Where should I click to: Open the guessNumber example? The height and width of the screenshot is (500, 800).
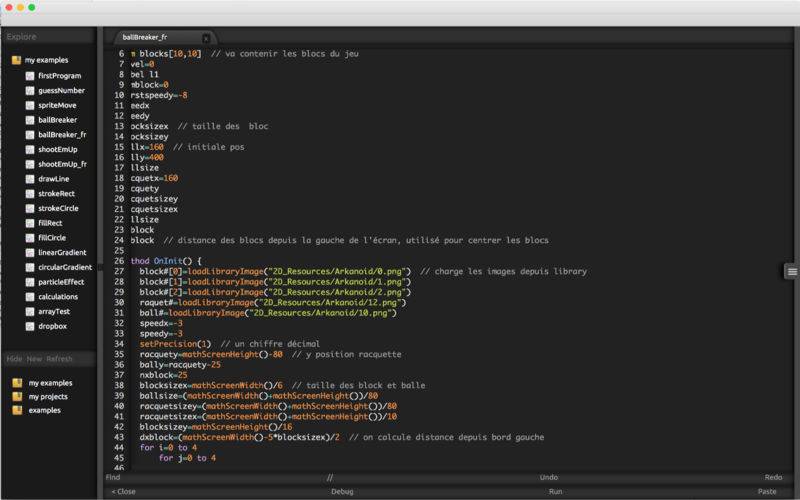(x=61, y=90)
